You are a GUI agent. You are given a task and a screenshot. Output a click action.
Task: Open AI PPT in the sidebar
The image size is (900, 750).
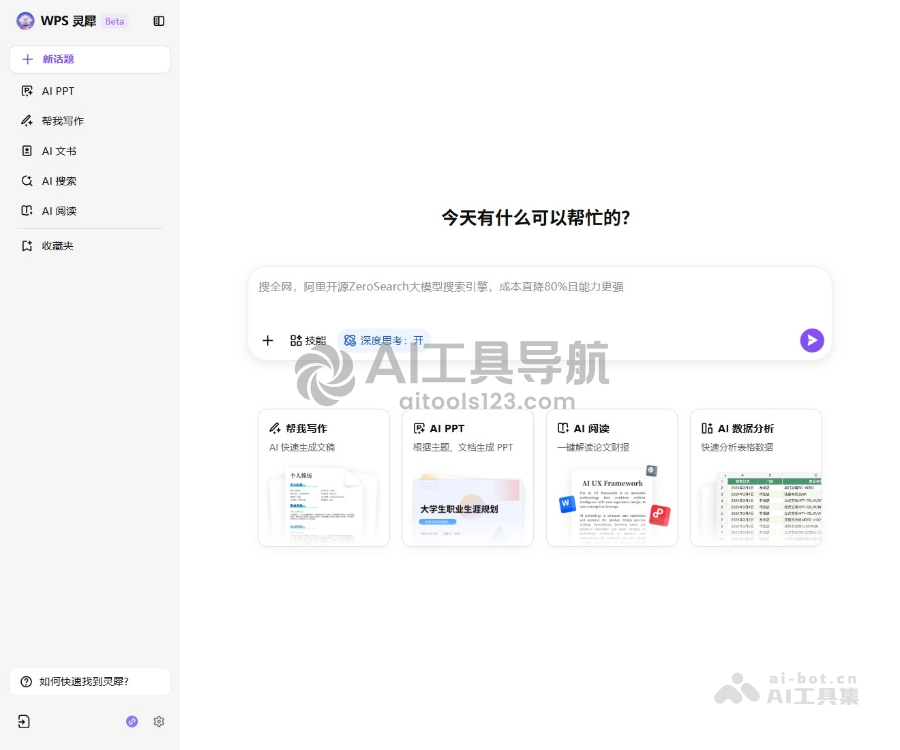tap(90, 91)
